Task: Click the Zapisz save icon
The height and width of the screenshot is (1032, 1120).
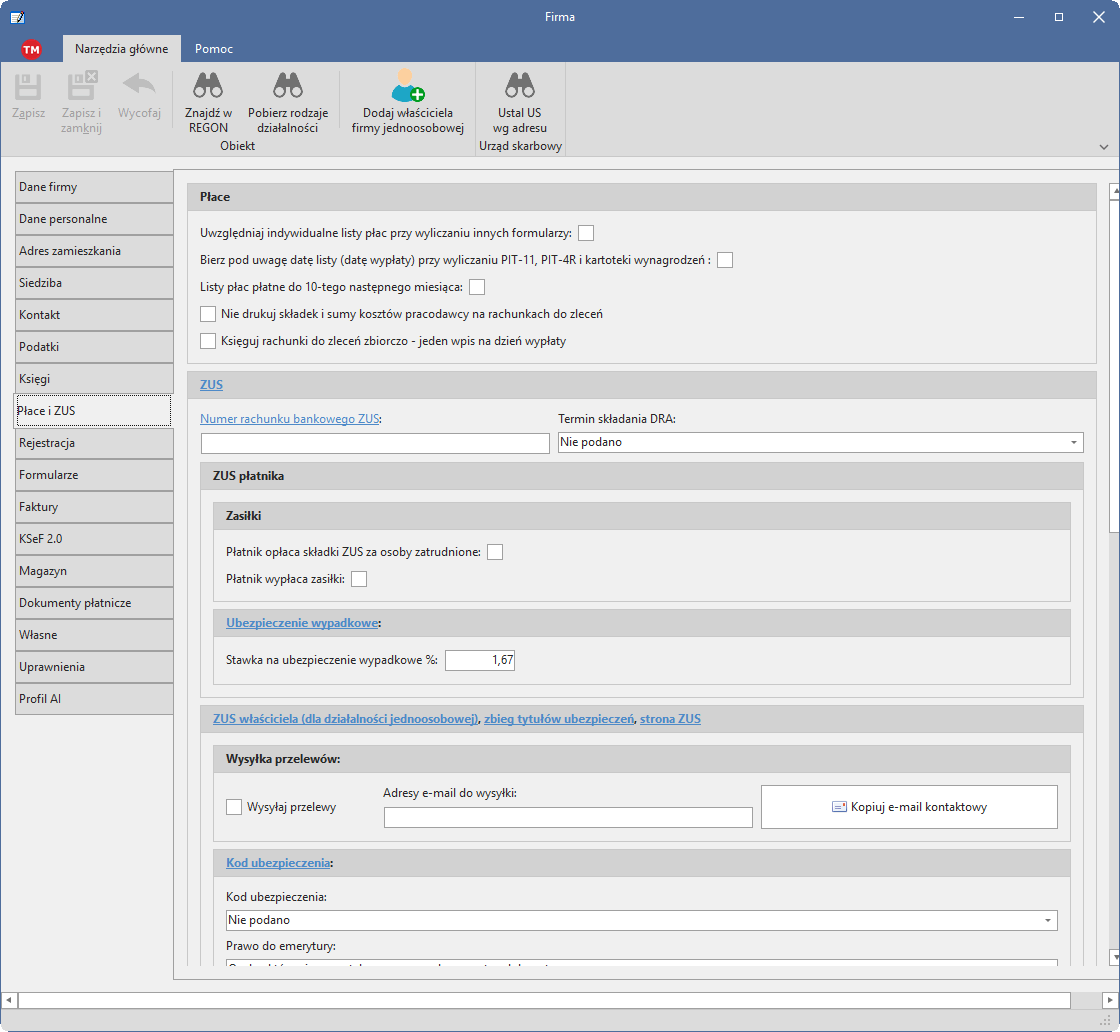Action: pyautogui.click(x=28, y=86)
